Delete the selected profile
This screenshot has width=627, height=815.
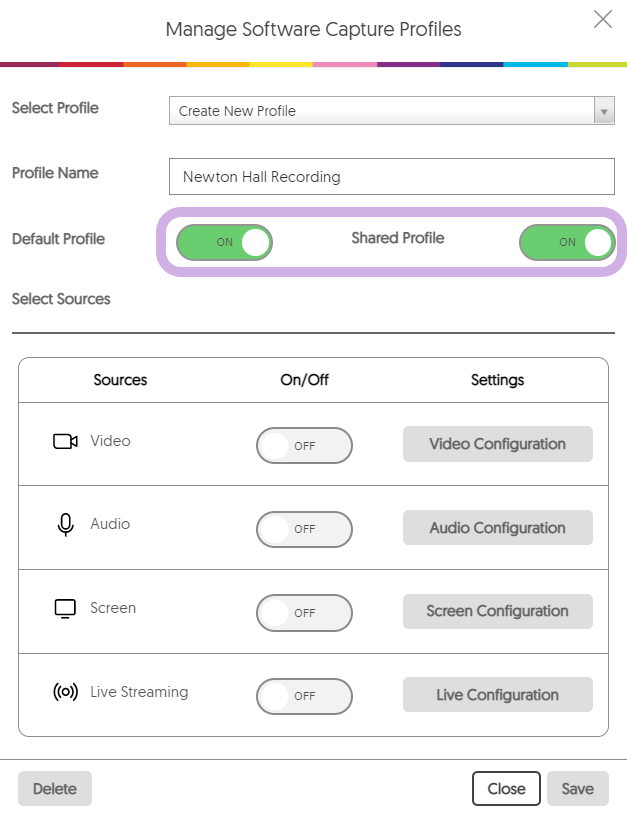coord(55,788)
